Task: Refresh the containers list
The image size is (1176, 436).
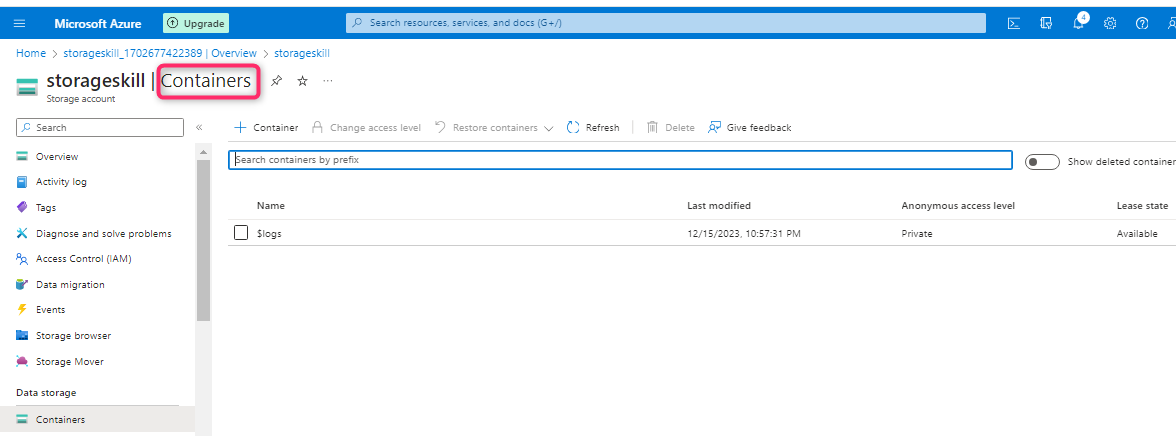Action: [x=592, y=128]
